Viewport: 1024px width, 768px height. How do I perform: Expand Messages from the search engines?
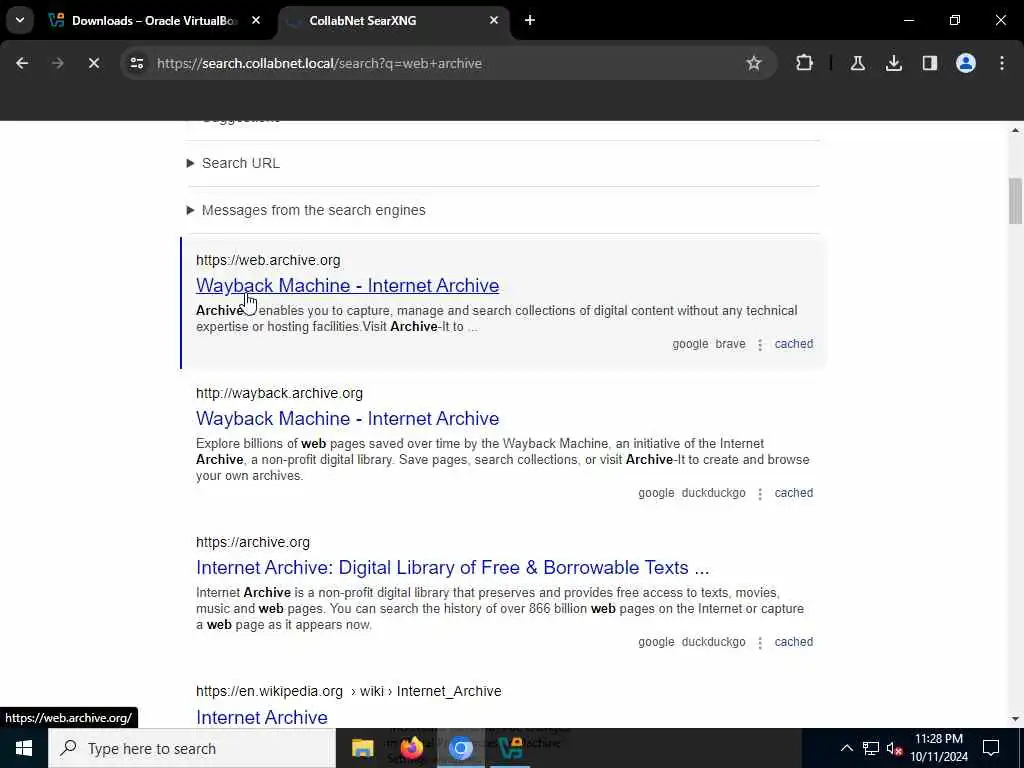[x=306, y=210]
